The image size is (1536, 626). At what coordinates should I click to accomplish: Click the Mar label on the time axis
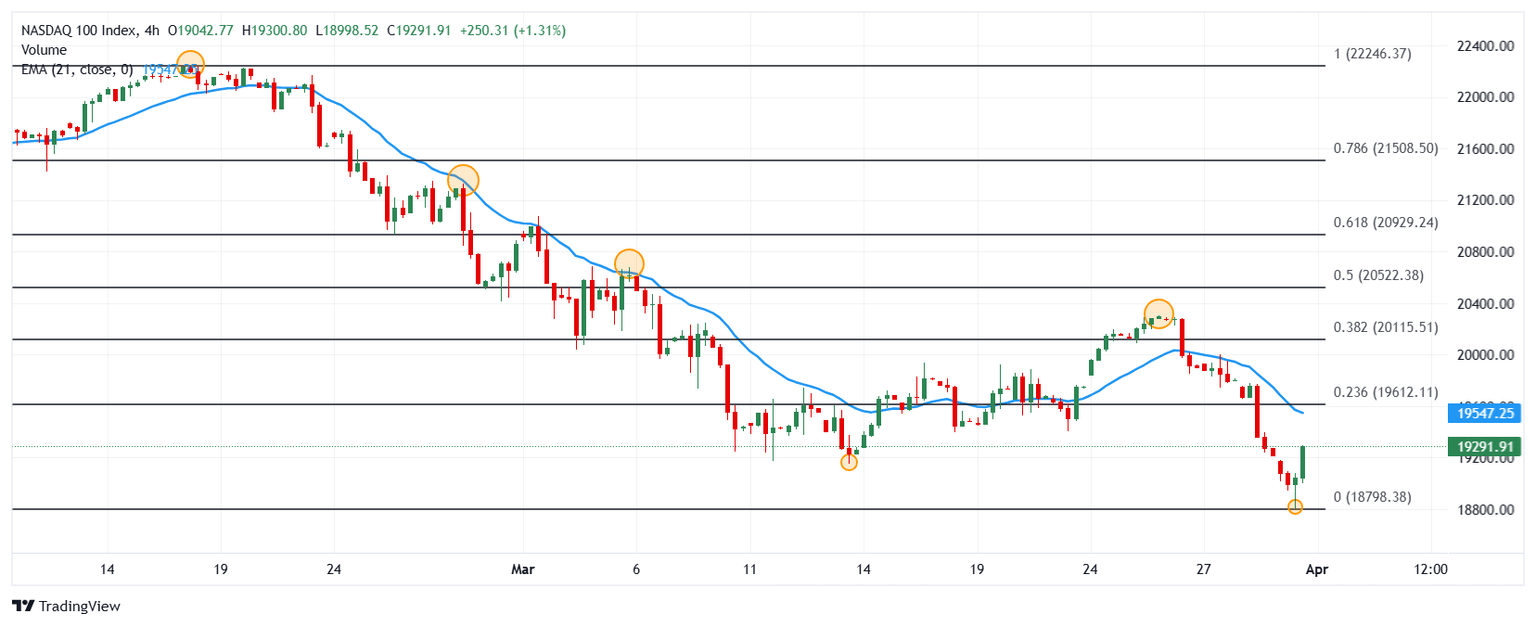tap(522, 570)
